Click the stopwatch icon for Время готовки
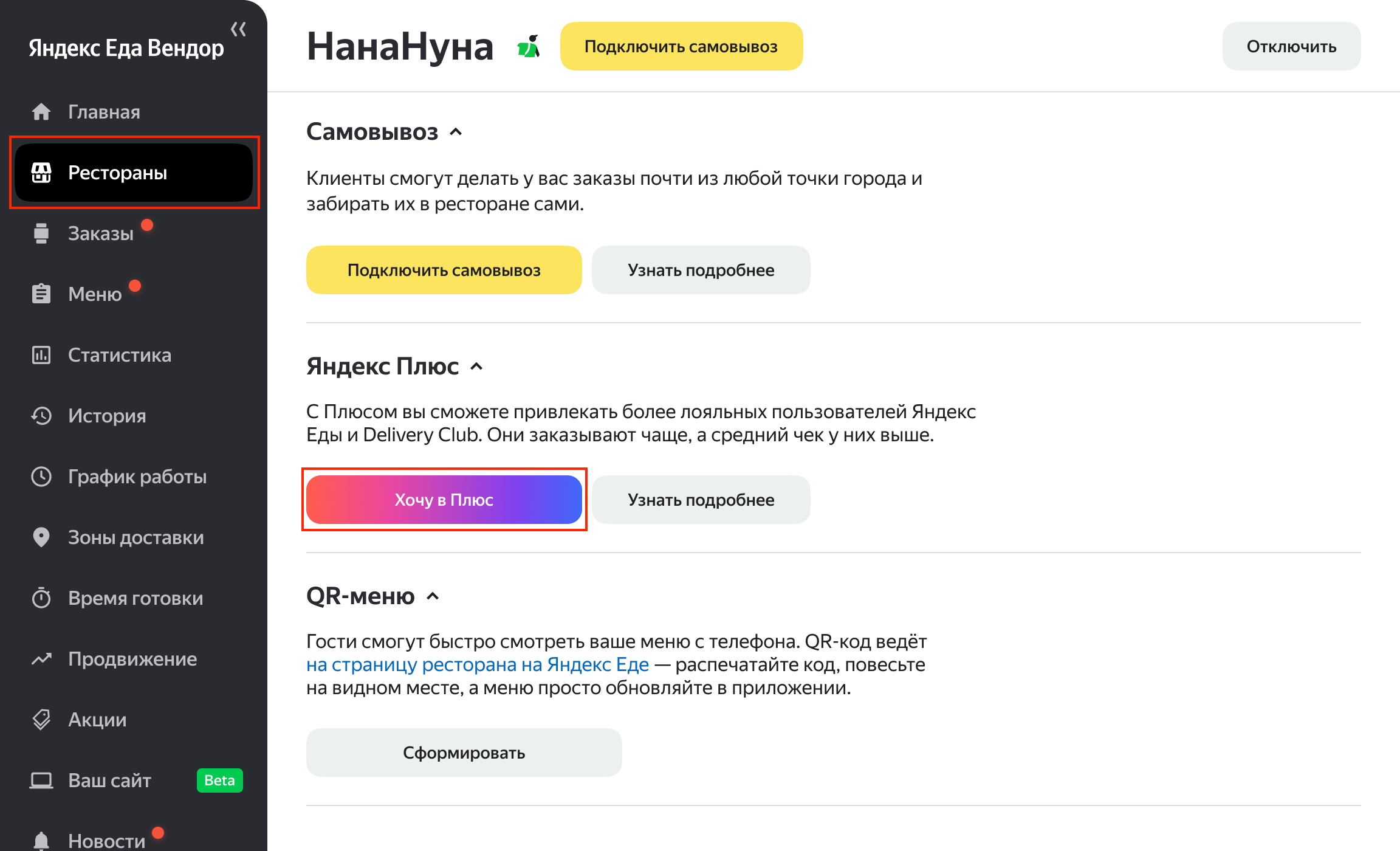The image size is (1400, 851). tap(41, 598)
